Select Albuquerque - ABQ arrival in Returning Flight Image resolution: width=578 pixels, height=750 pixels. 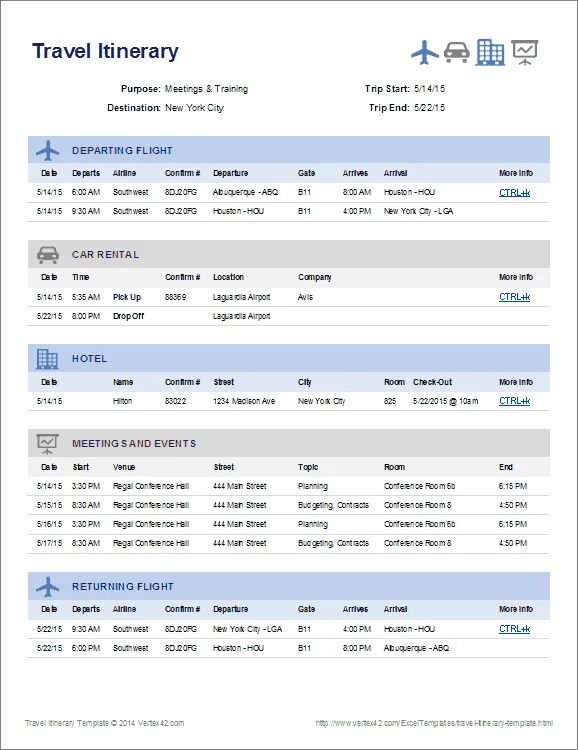tap(416, 648)
